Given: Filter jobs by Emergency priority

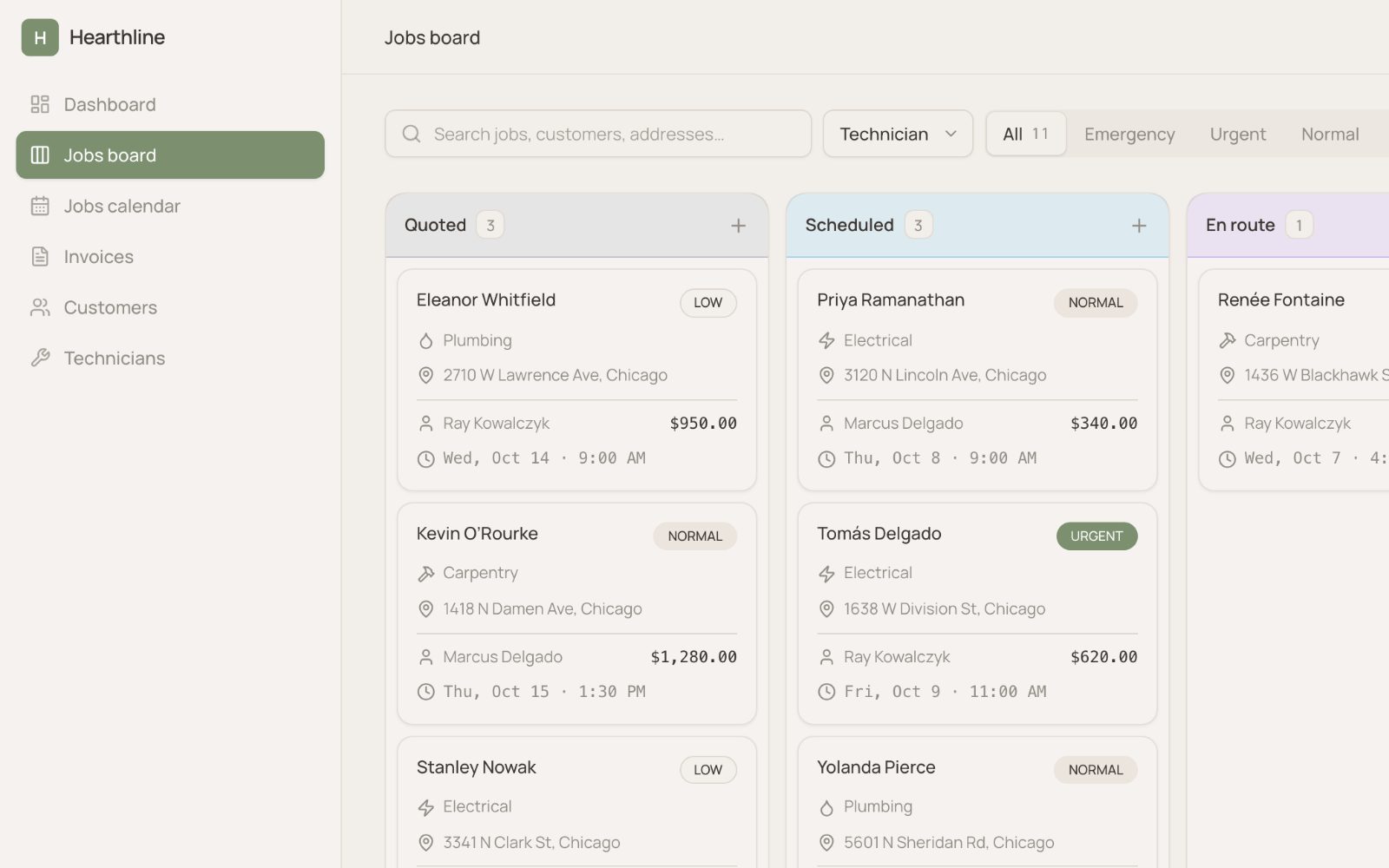Looking at the screenshot, I should (x=1129, y=135).
